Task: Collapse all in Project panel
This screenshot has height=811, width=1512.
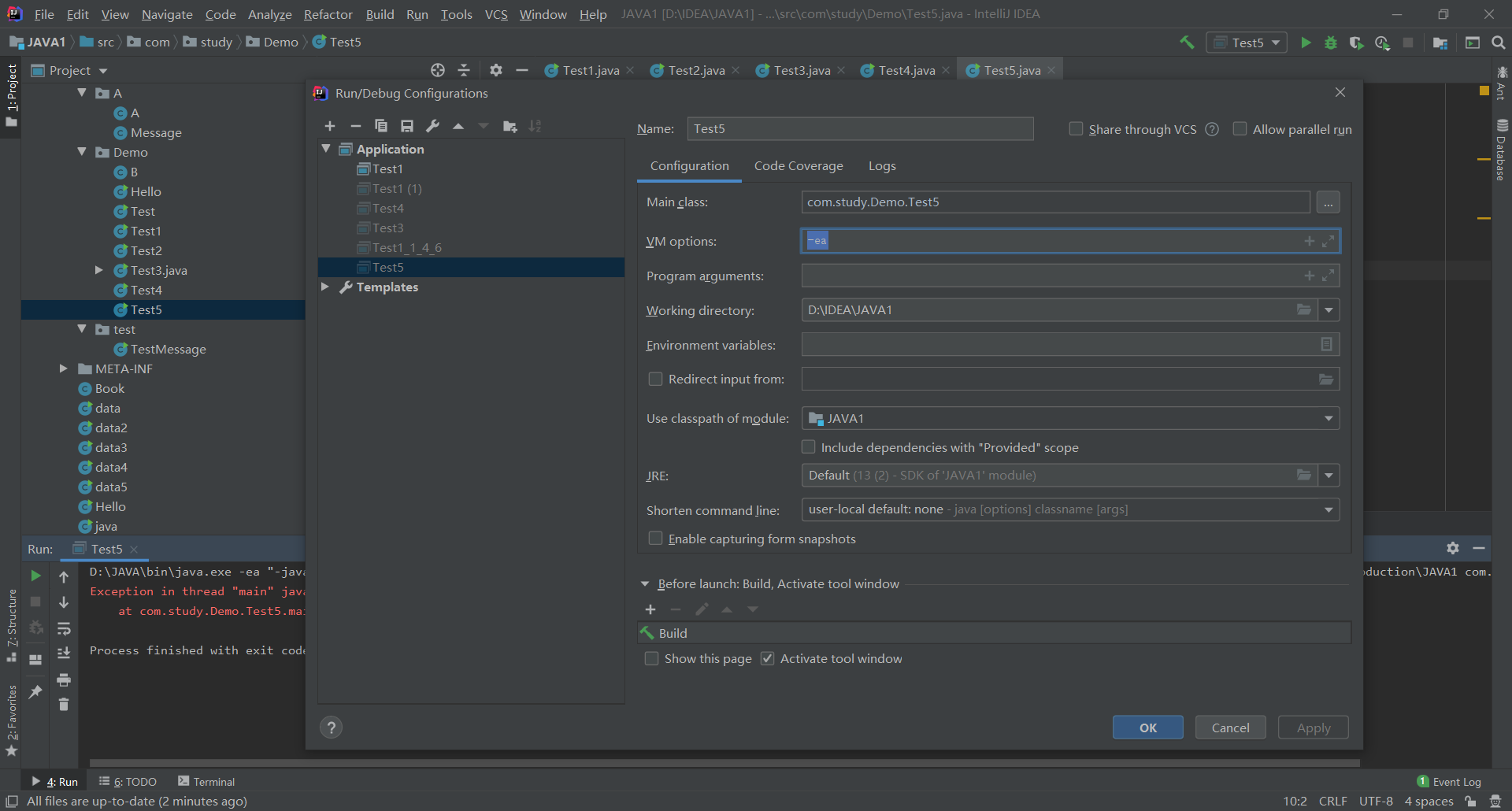Action: point(464,70)
